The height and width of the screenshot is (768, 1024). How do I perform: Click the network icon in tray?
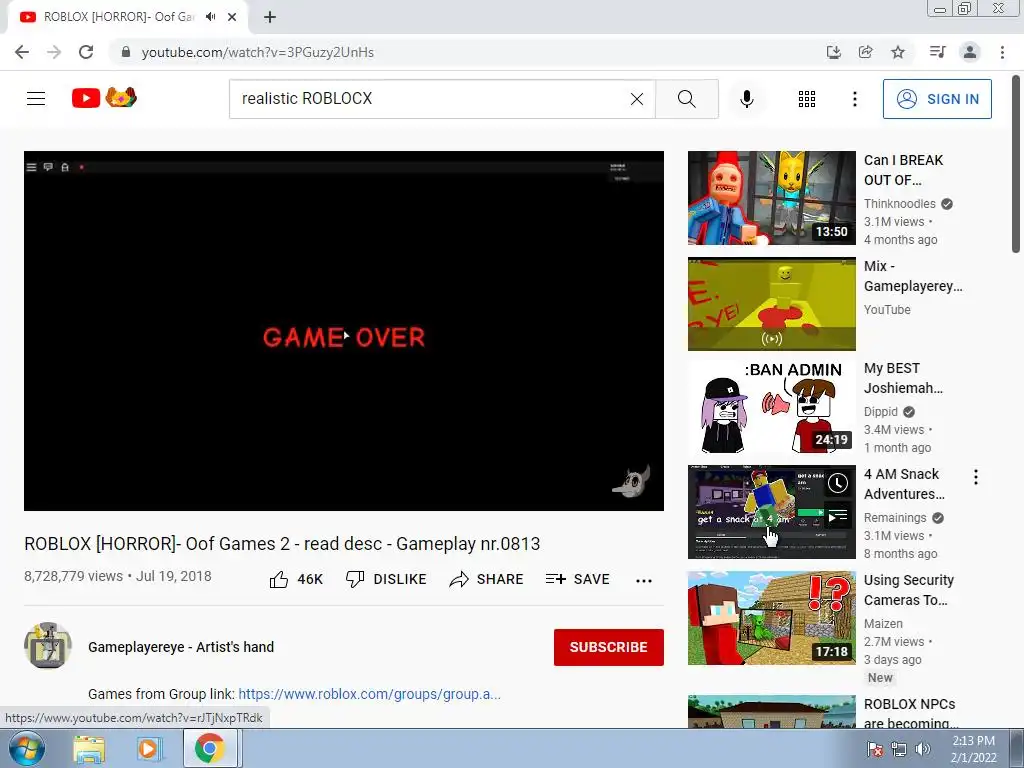tap(899, 749)
